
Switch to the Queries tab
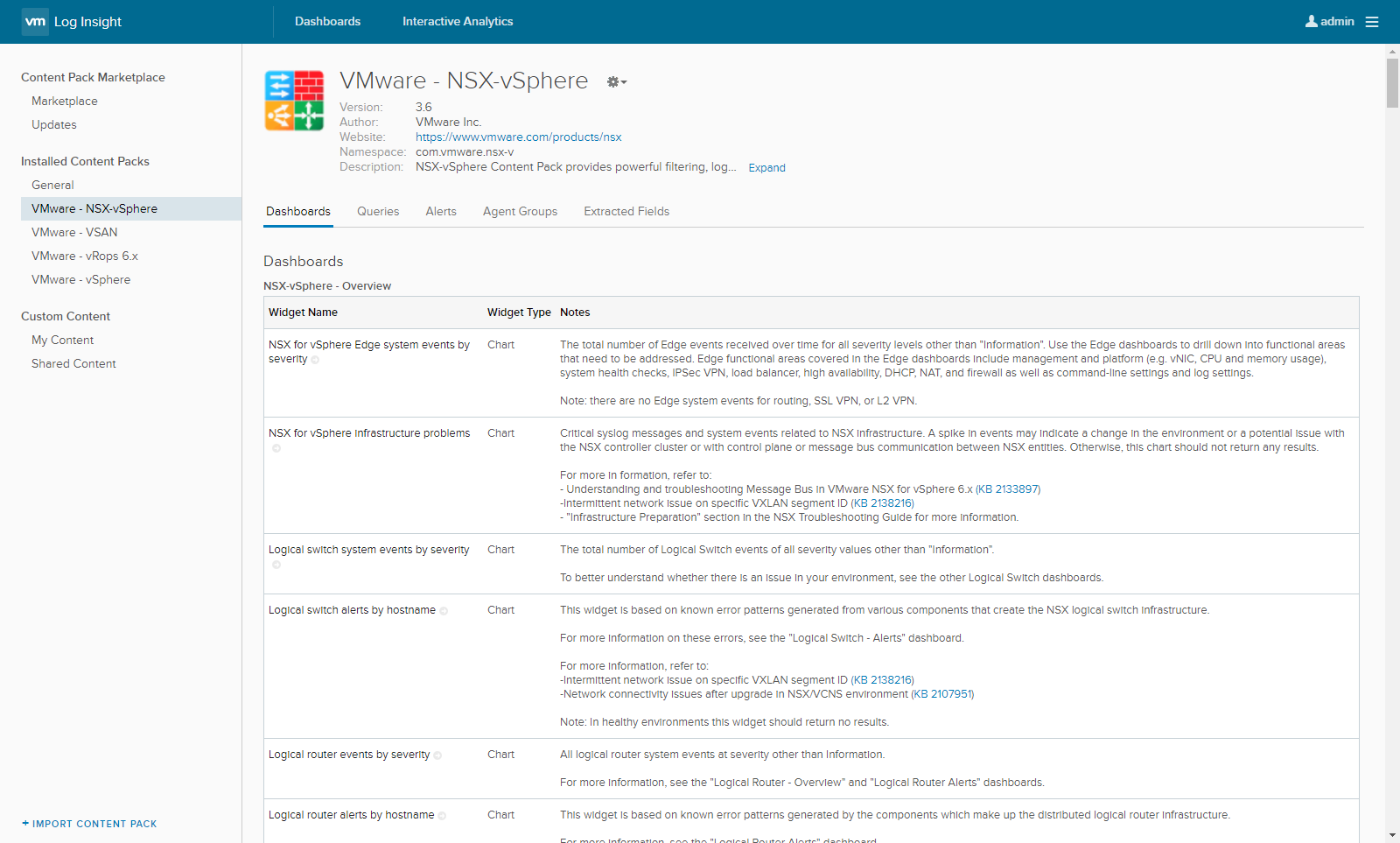(378, 212)
